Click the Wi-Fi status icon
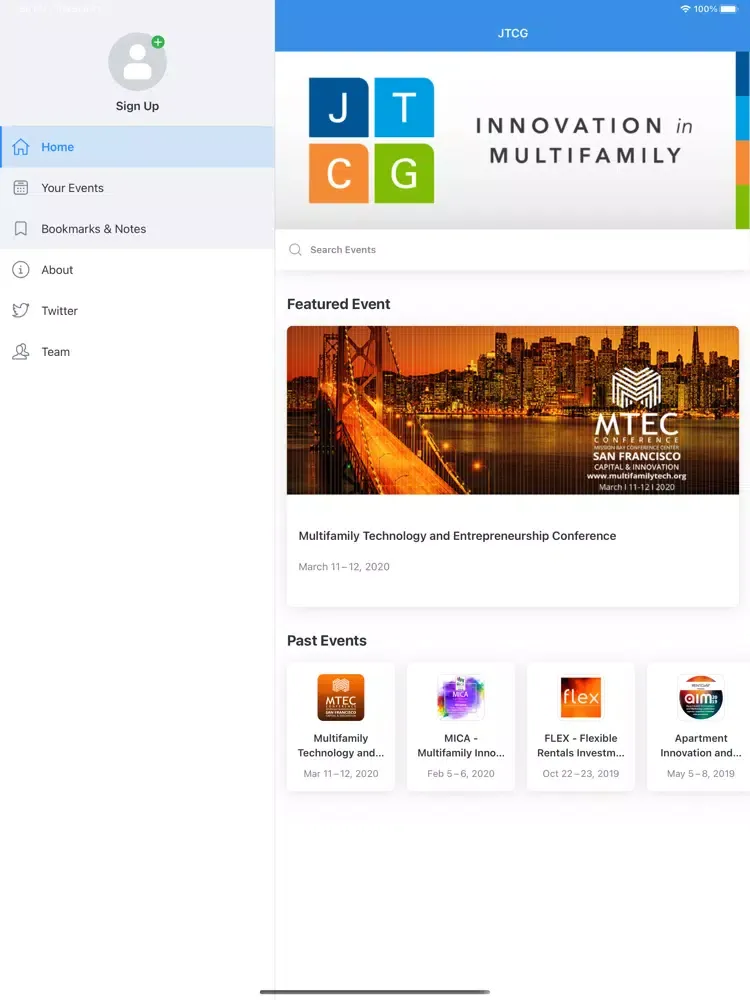The width and height of the screenshot is (750, 1000). [x=686, y=9]
